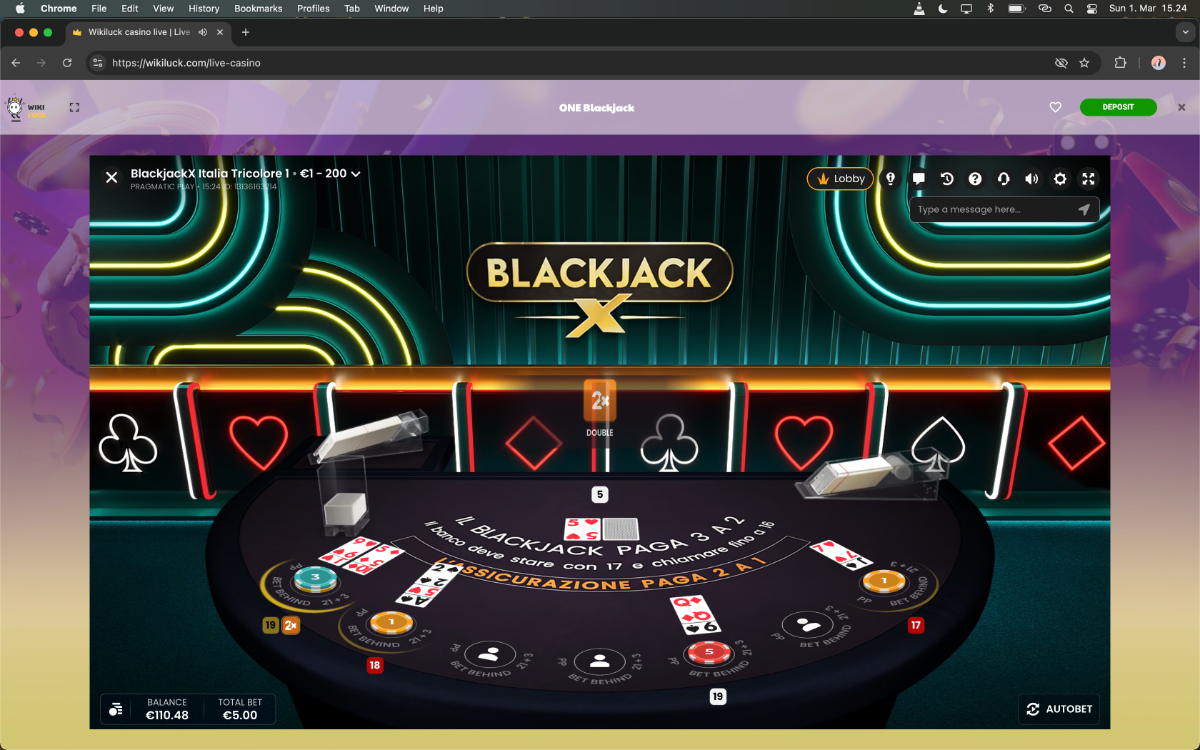This screenshot has width=1200, height=750.
Task: Toggle fullscreen mode in game toolbar
Action: click(1089, 179)
